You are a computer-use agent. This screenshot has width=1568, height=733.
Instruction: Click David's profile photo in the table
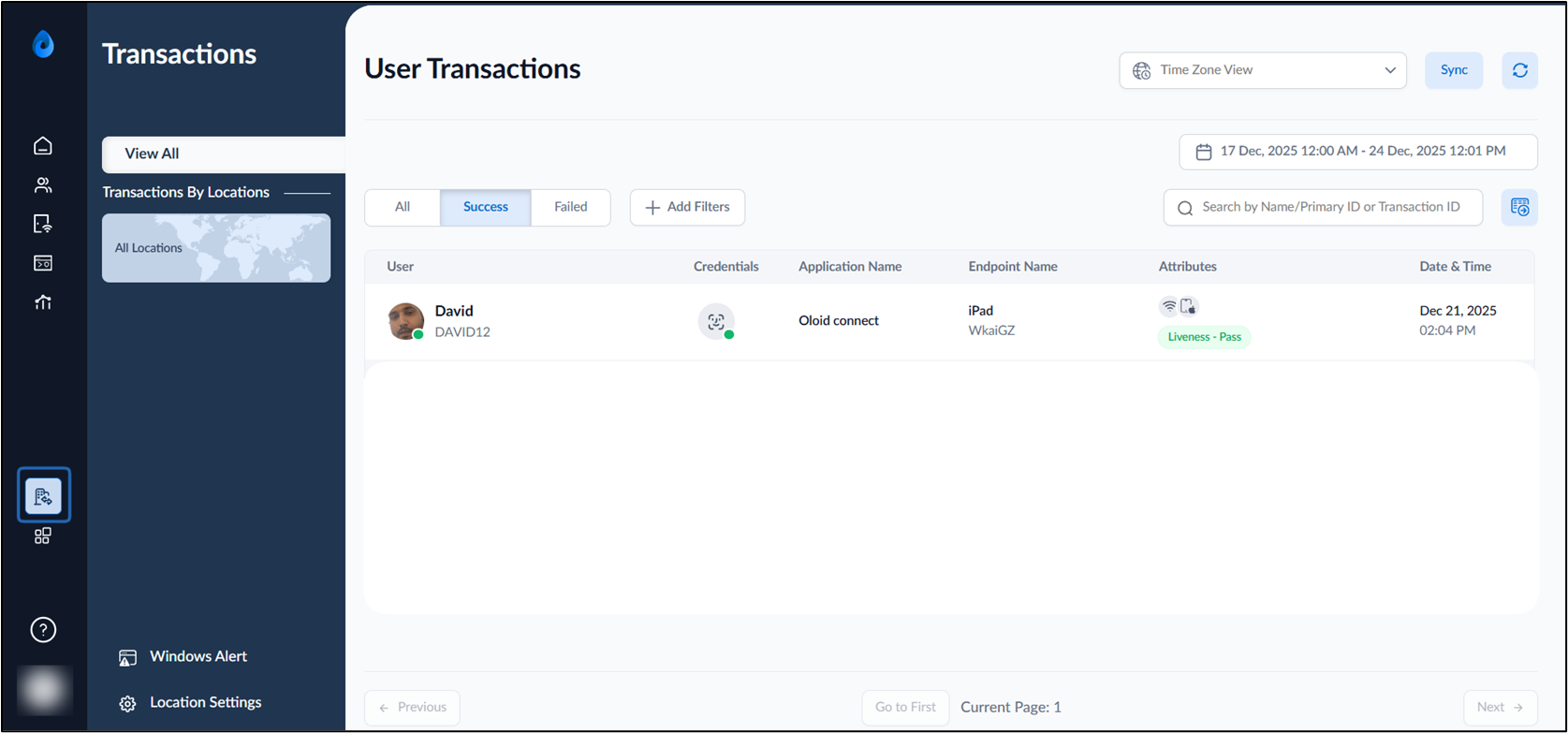coord(406,321)
